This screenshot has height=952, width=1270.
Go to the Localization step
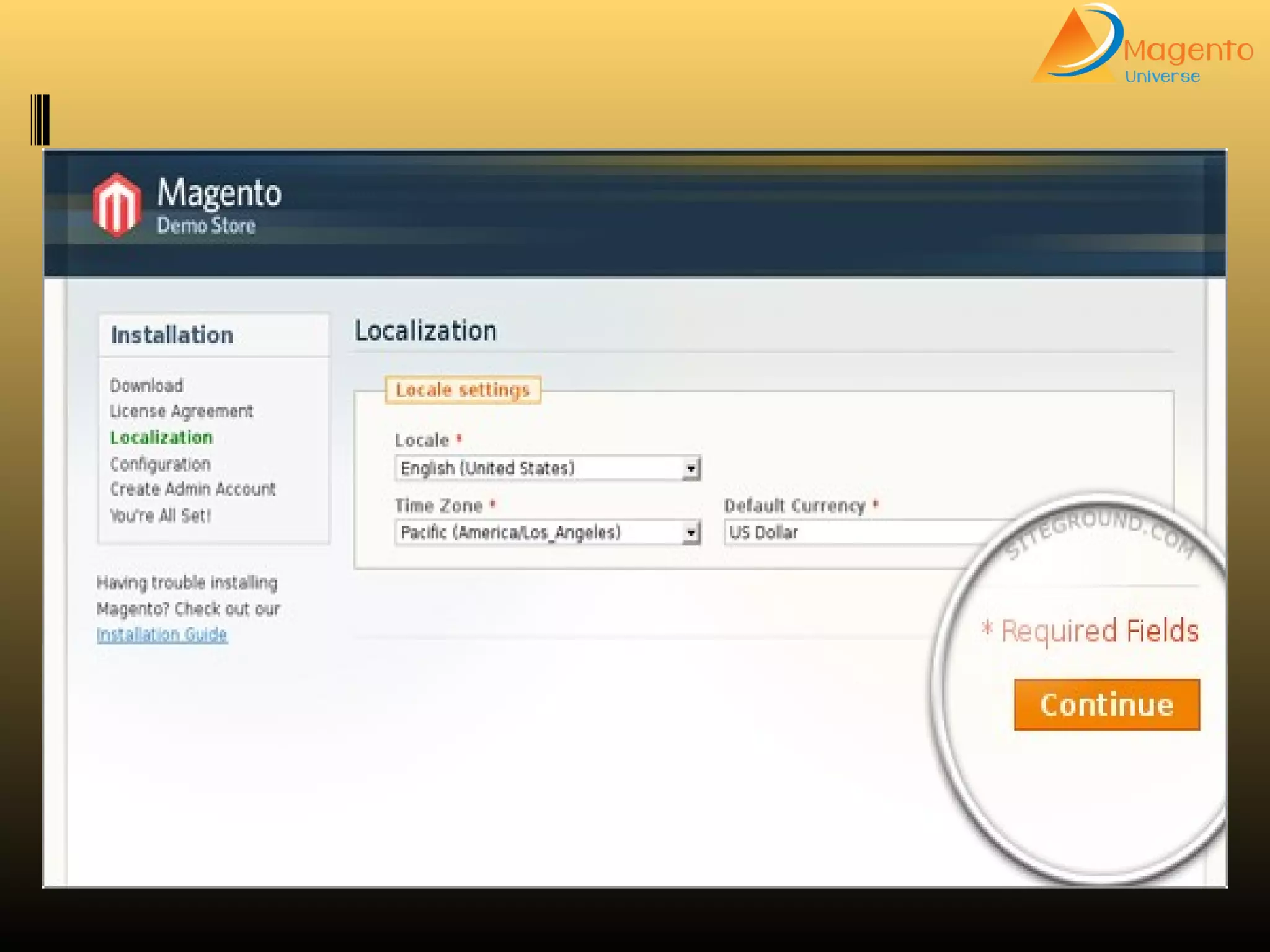tap(161, 438)
